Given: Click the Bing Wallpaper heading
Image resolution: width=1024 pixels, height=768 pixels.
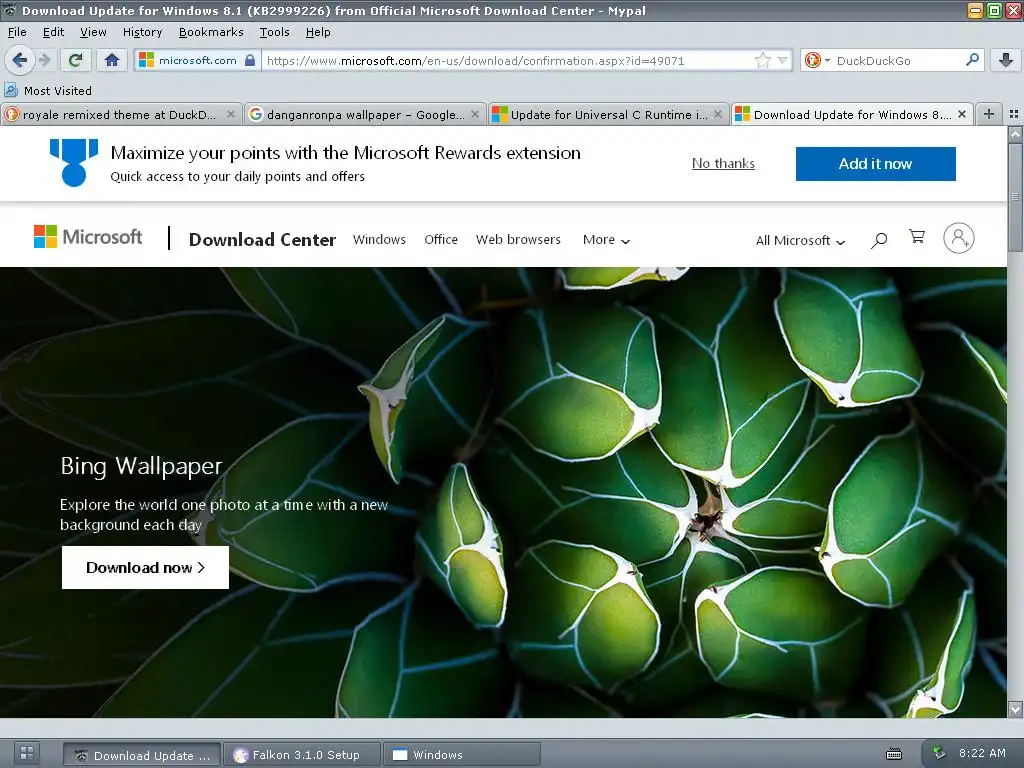Looking at the screenshot, I should coord(141,466).
